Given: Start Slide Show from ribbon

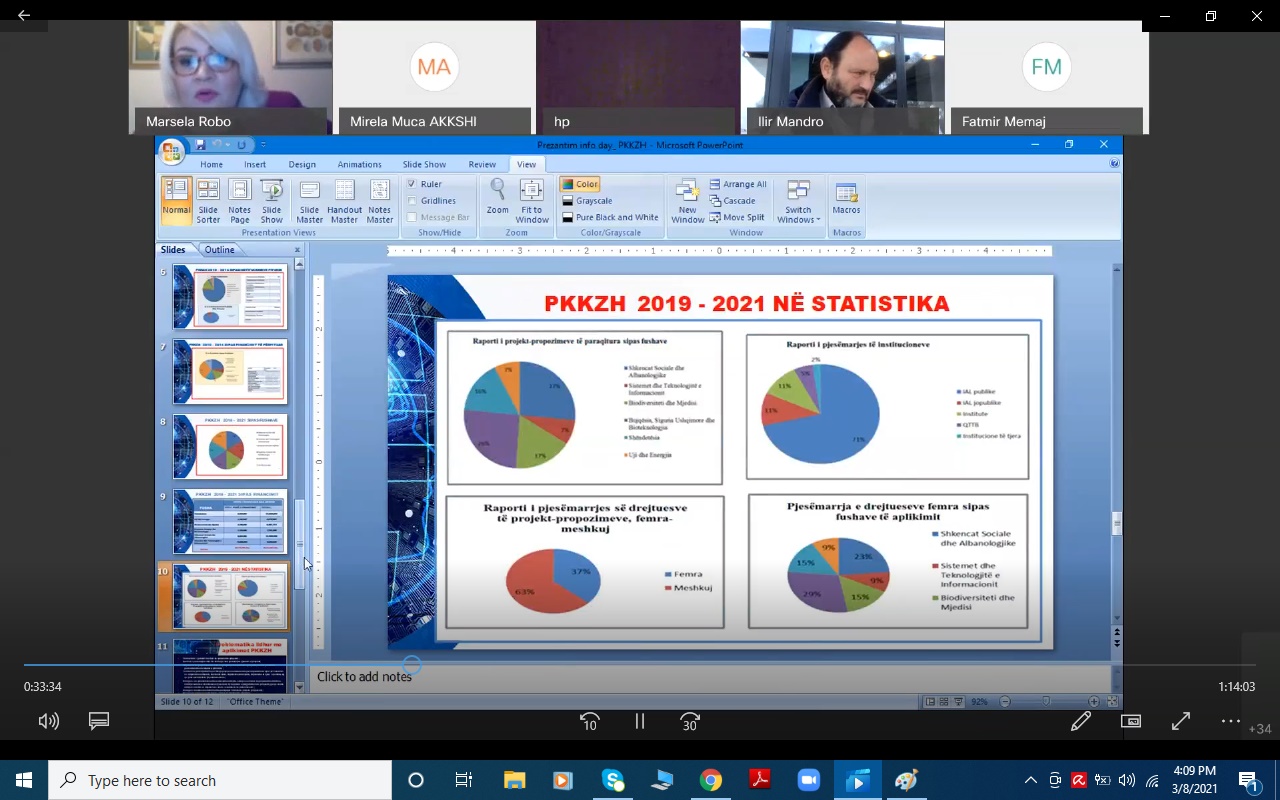Looking at the screenshot, I should pyautogui.click(x=272, y=201).
